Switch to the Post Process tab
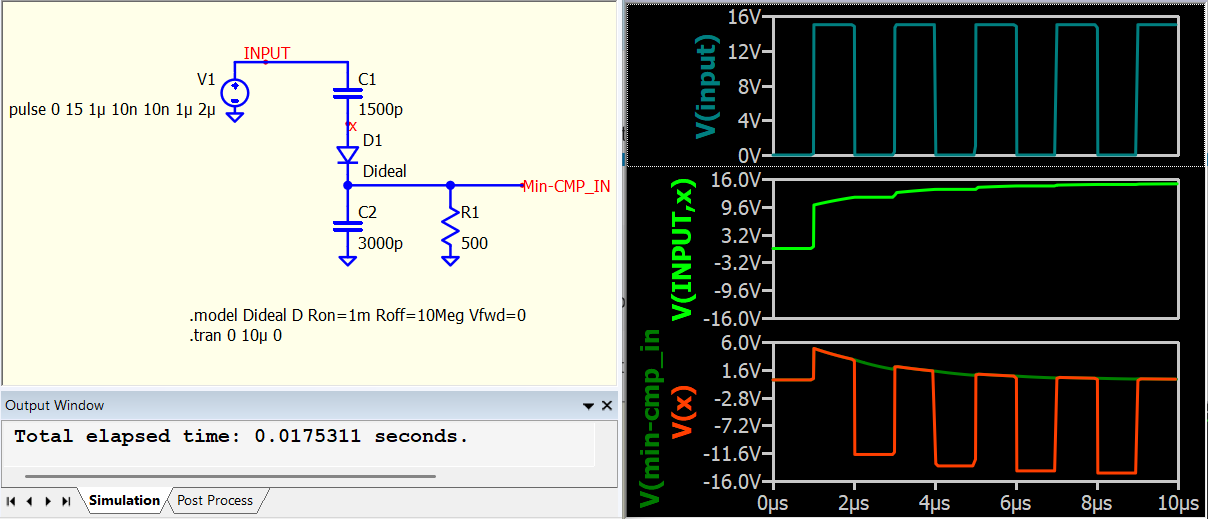 (x=214, y=500)
